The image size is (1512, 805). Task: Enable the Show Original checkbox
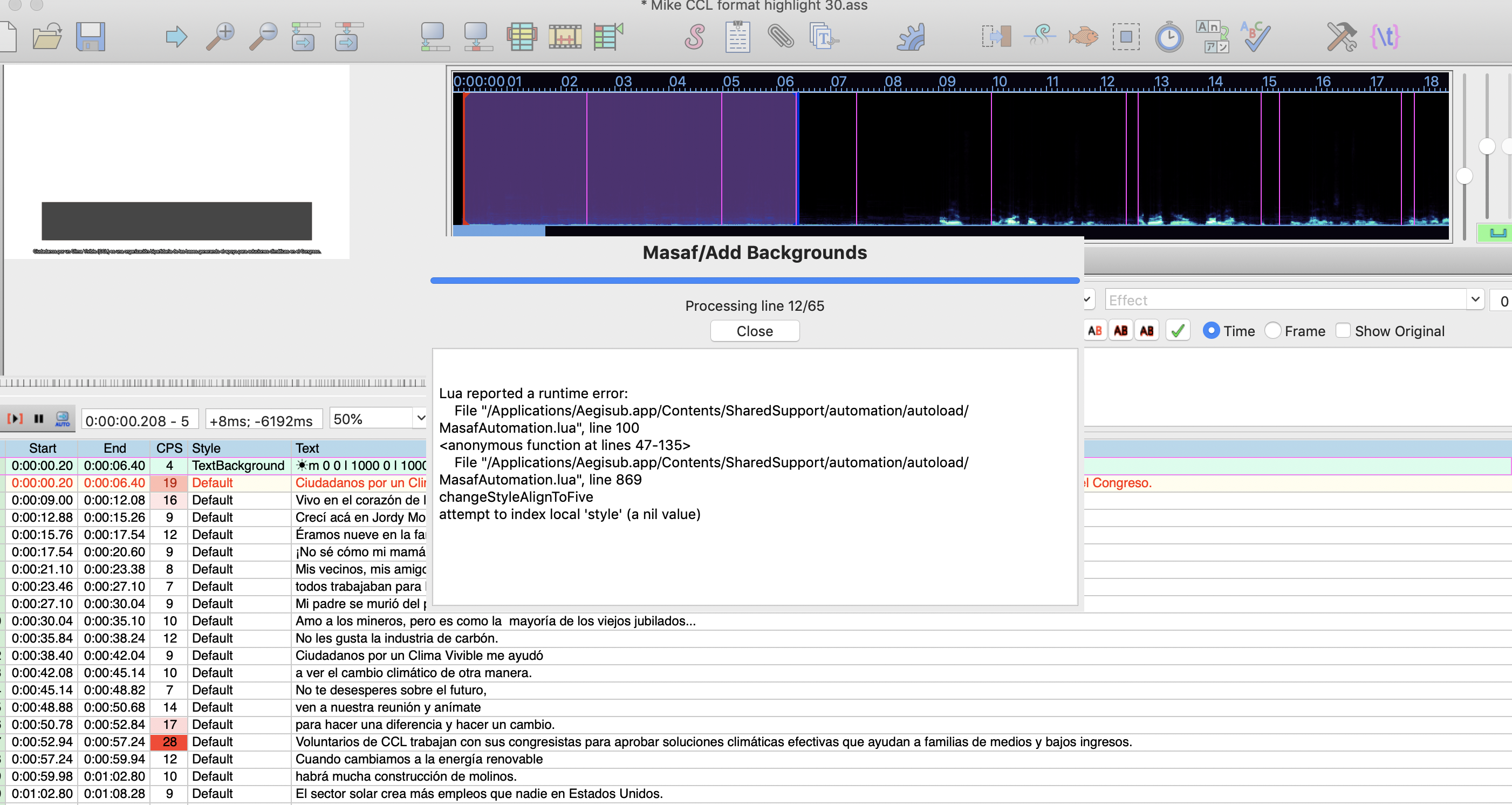(1343, 331)
